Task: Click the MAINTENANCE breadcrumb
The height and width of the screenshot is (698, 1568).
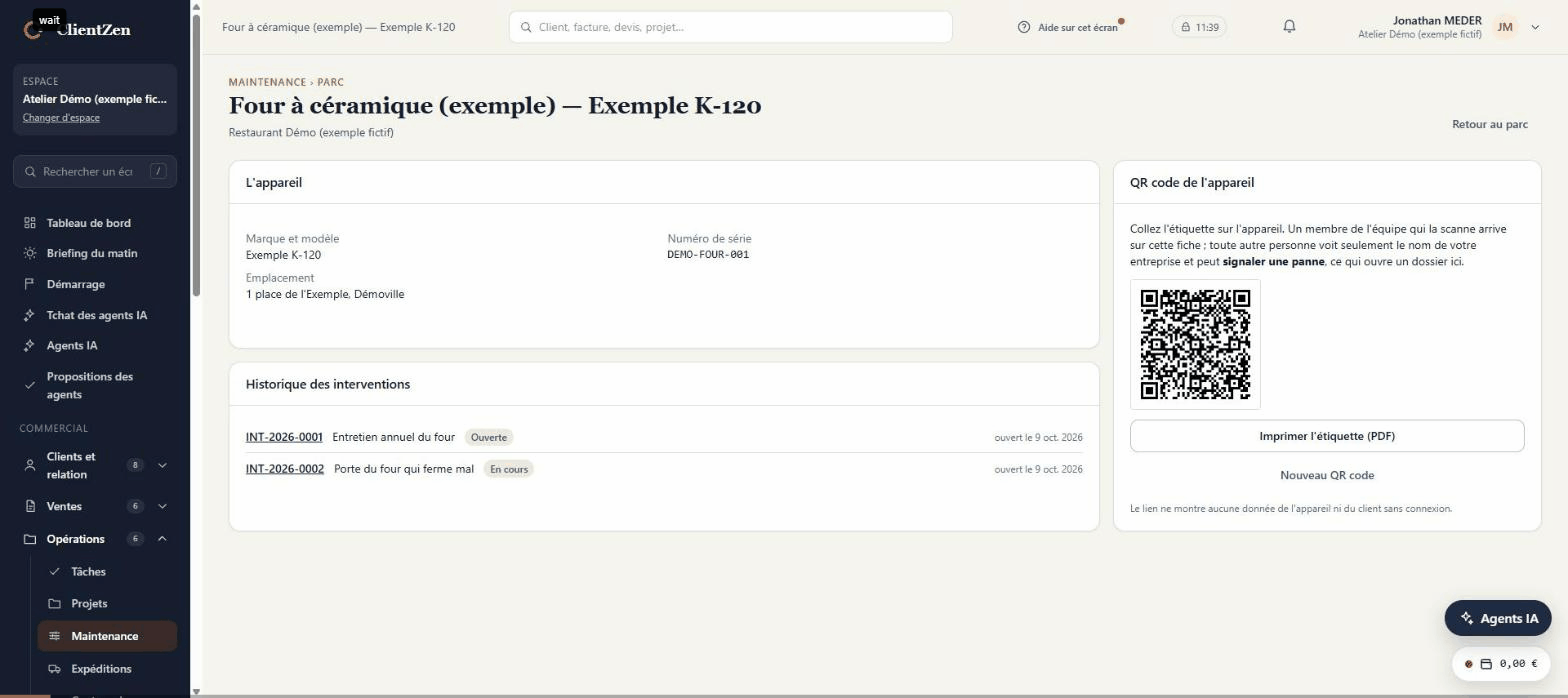Action: point(267,82)
